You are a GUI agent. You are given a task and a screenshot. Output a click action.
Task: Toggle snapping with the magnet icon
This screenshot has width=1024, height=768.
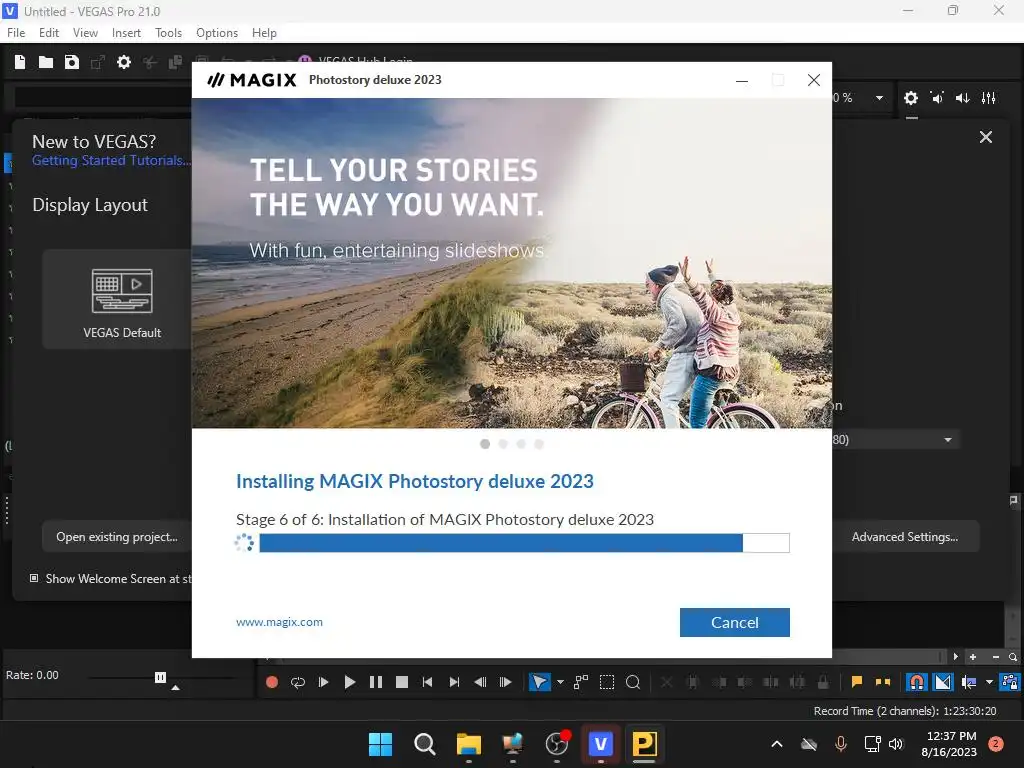pyautogui.click(x=916, y=682)
